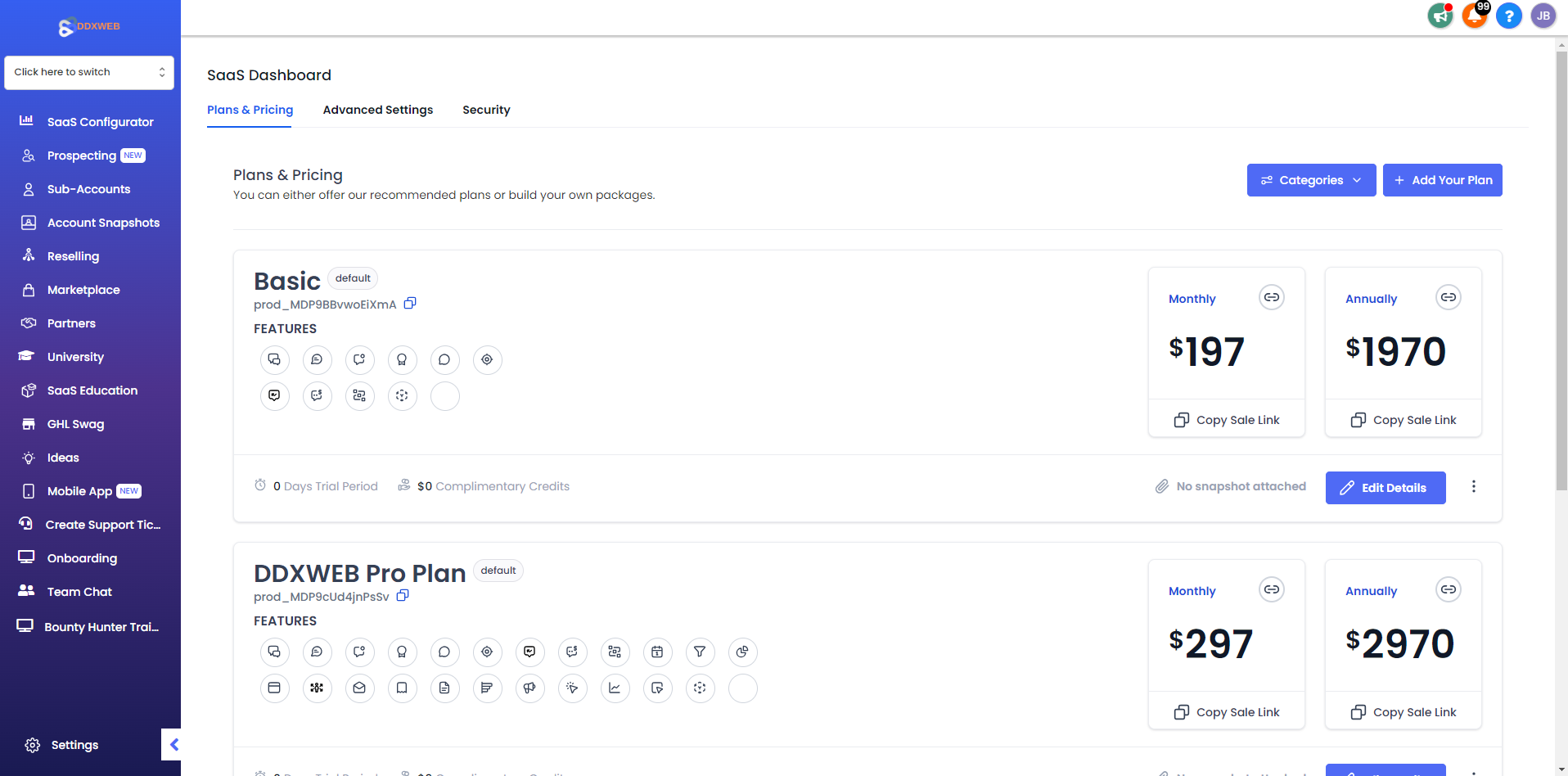
Task: Copy Sale Link for Basic Monthly $197
Action: [x=1226, y=420]
